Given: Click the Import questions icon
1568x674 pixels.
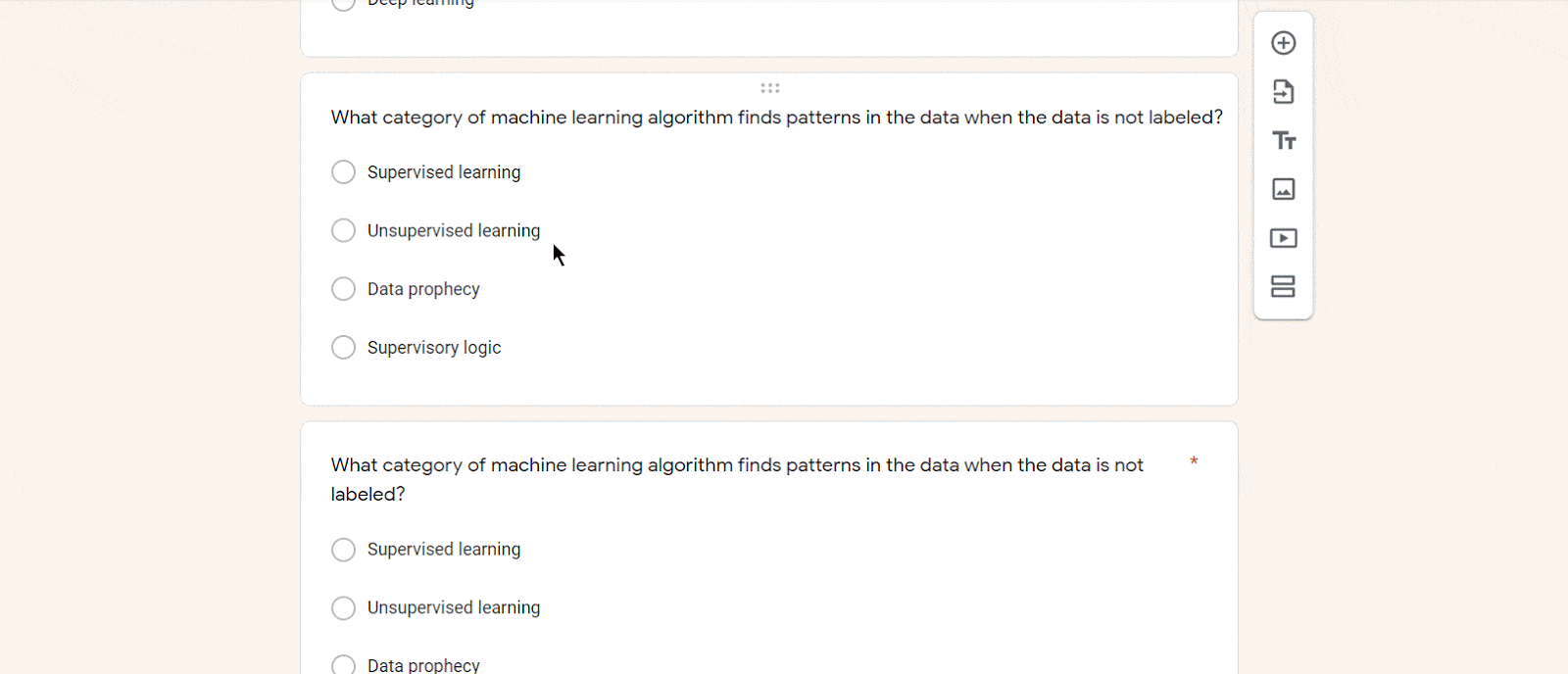Looking at the screenshot, I should pos(1283,92).
